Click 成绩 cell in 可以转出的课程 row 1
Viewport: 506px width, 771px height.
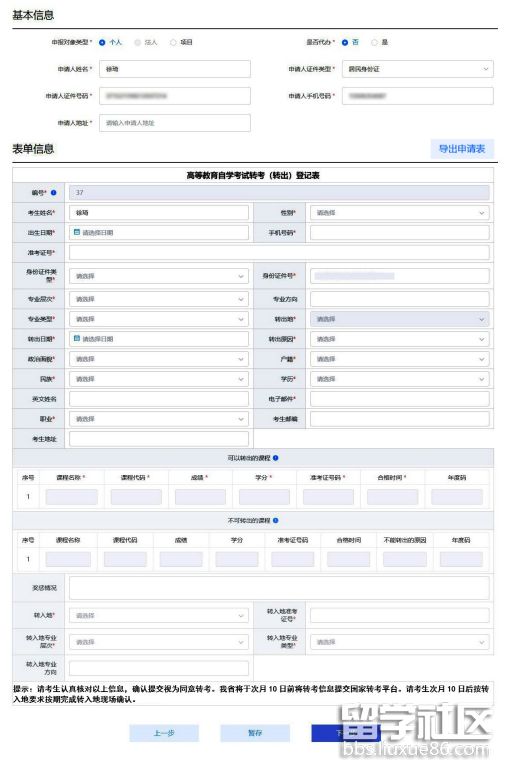click(x=200, y=497)
